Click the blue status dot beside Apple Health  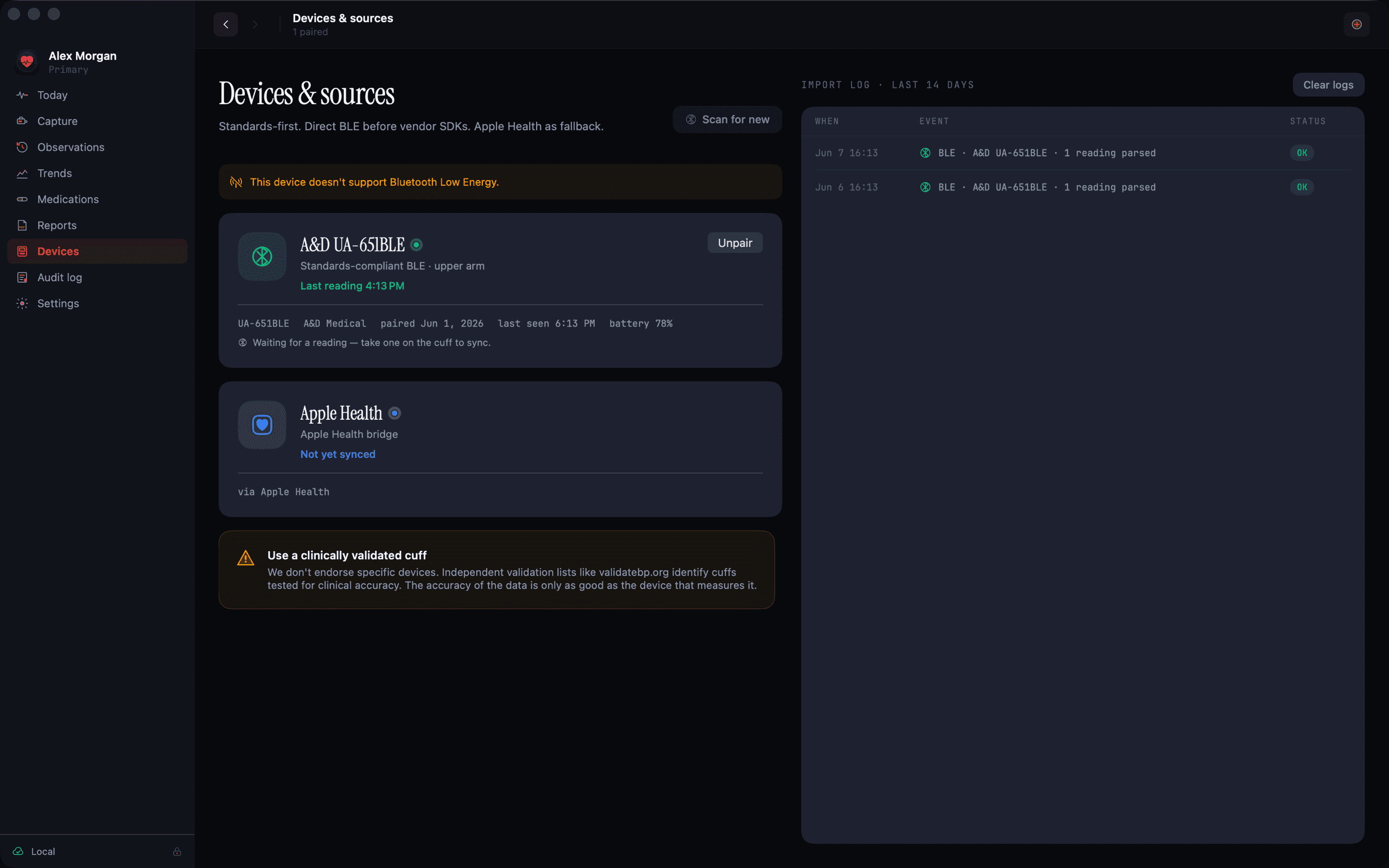pyautogui.click(x=394, y=413)
